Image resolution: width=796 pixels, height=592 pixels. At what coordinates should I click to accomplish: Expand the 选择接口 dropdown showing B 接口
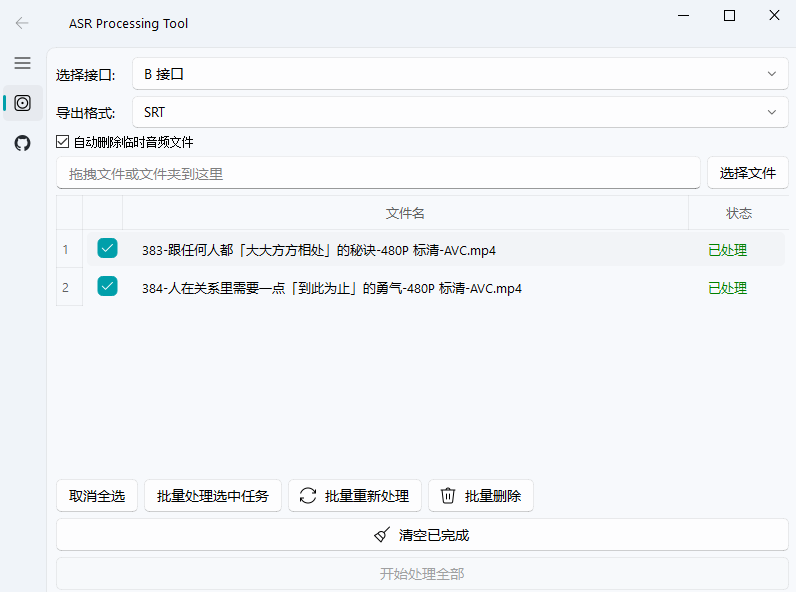click(x=460, y=74)
